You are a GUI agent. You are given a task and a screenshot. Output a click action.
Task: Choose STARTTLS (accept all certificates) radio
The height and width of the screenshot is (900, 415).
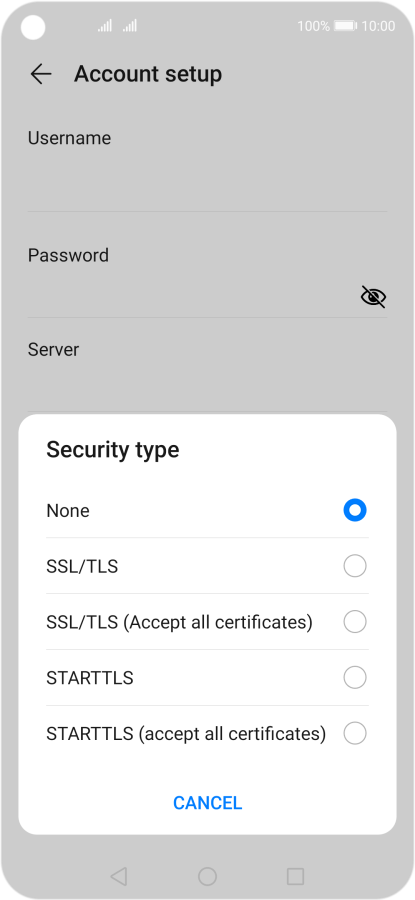click(x=355, y=733)
